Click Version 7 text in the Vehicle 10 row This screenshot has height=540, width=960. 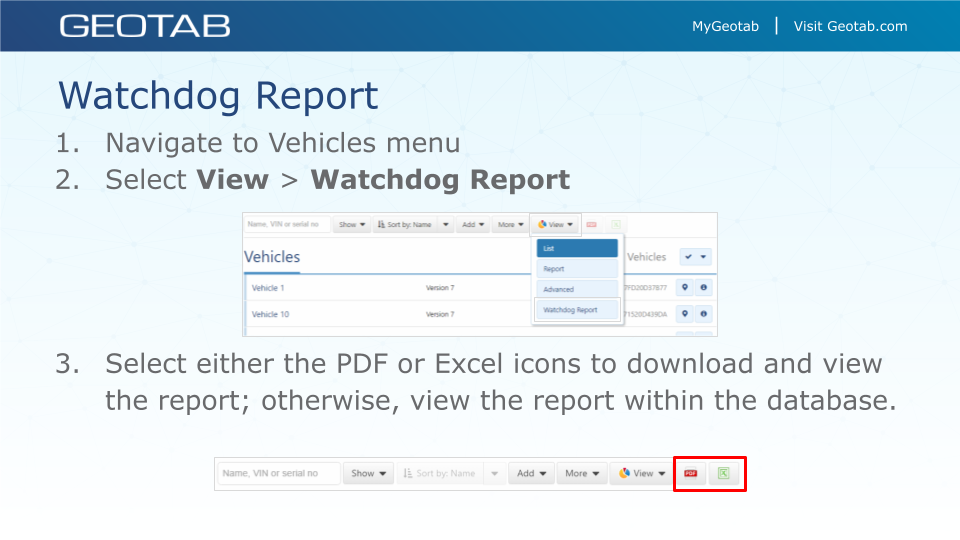pos(440,314)
